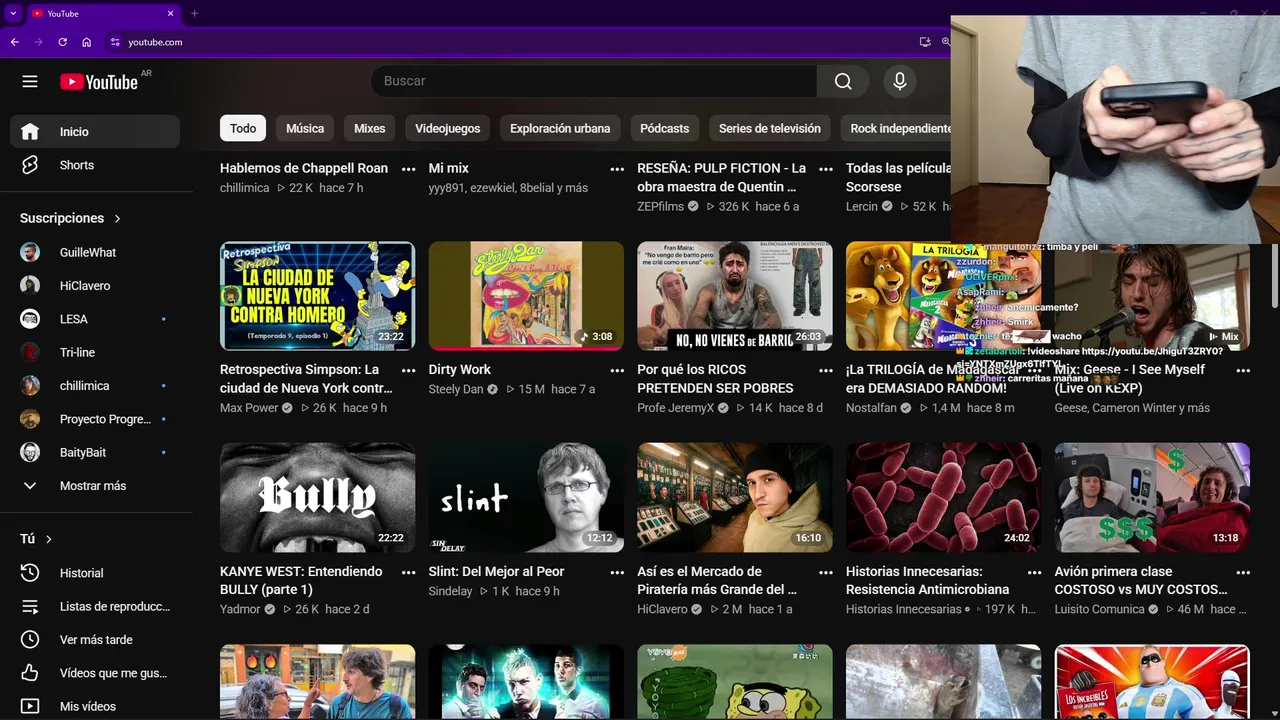The width and height of the screenshot is (1280, 720).
Task: Open chillimica channel subscription
Action: [x=95, y=386]
